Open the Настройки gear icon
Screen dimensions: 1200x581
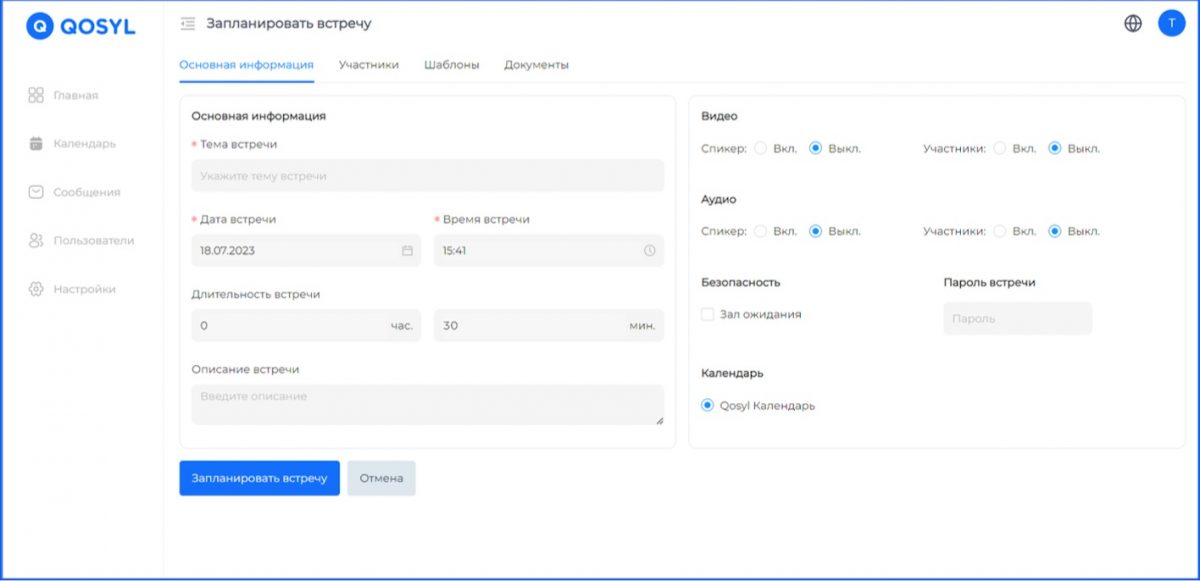tap(36, 289)
